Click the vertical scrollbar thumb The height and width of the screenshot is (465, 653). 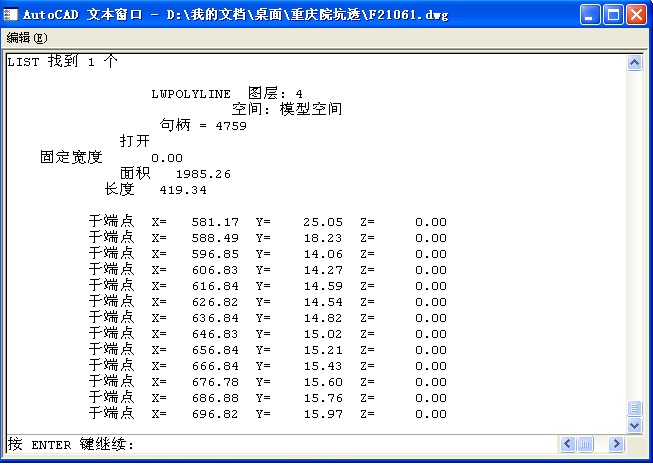(634, 409)
